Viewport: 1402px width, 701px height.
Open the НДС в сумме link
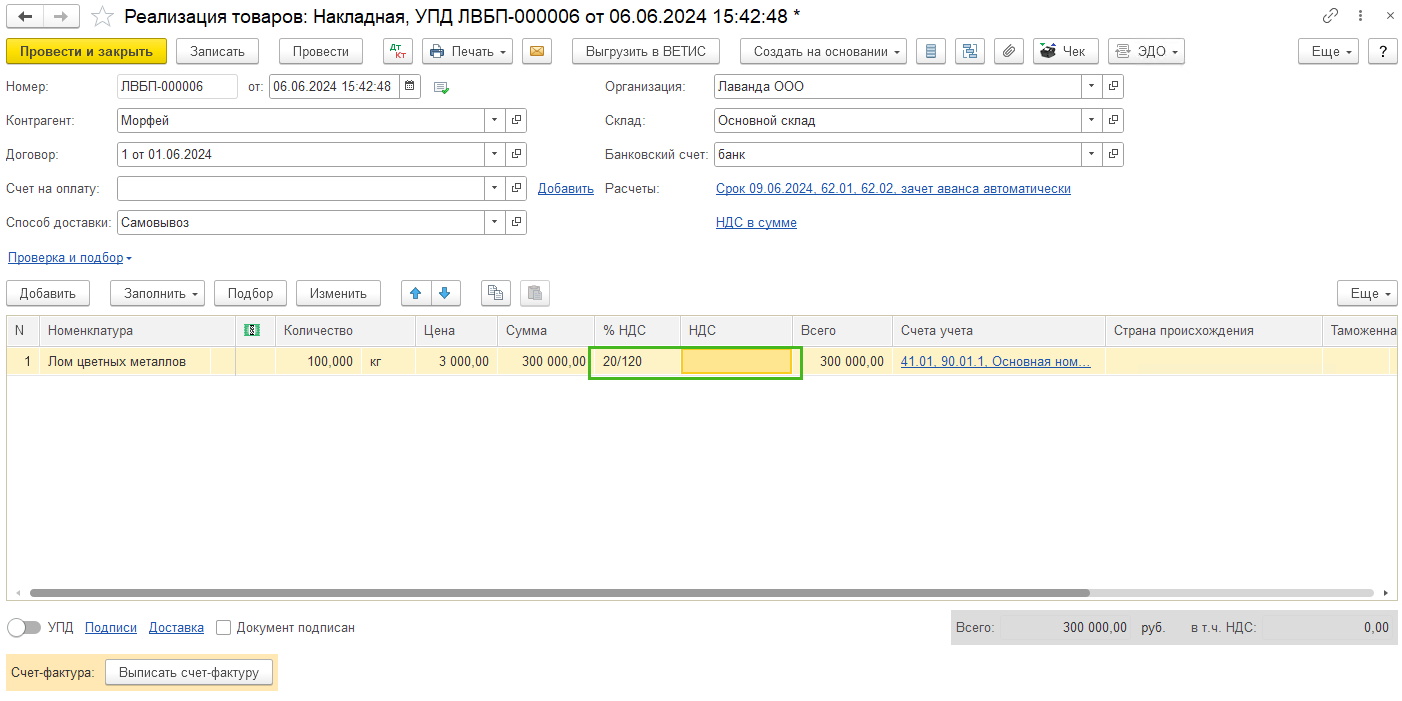point(756,222)
